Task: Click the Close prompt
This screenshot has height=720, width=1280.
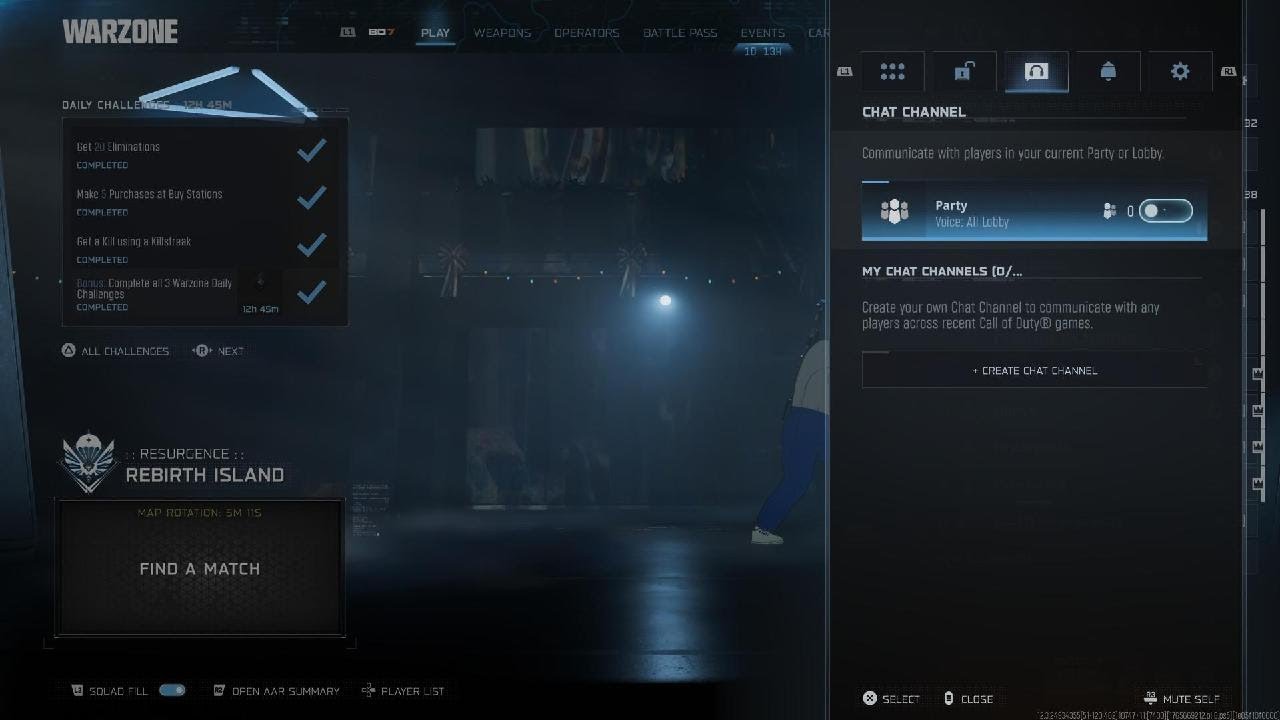Action: [968, 699]
